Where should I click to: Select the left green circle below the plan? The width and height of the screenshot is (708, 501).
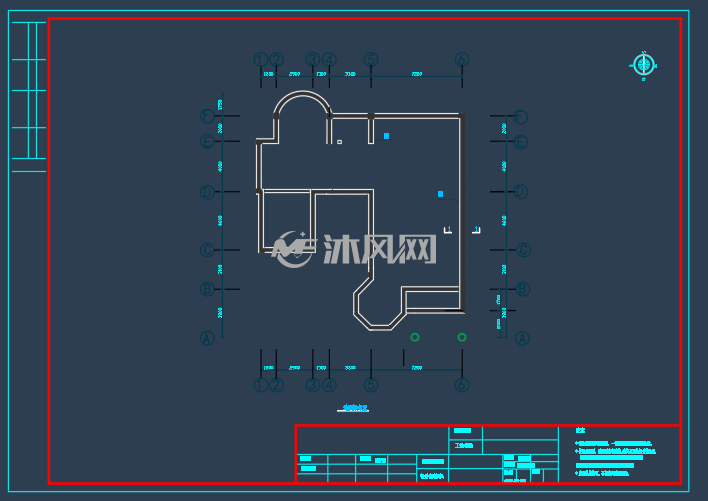[415, 337]
